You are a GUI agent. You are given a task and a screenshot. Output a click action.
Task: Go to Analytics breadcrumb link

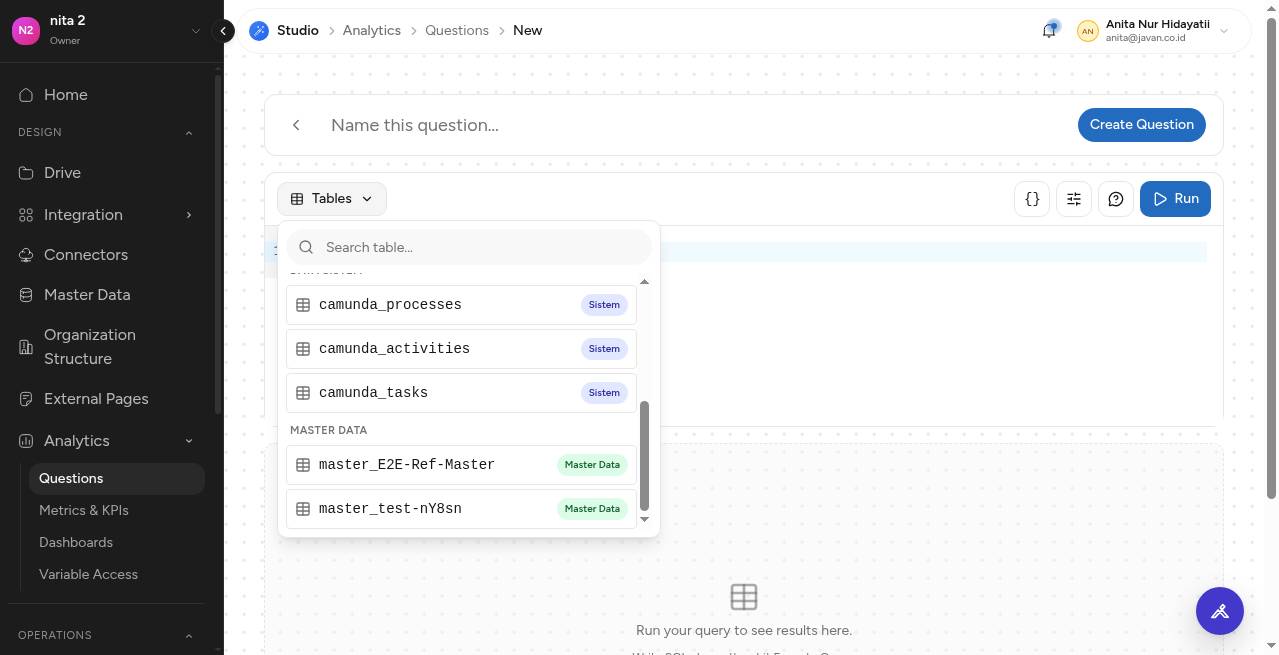point(372,31)
